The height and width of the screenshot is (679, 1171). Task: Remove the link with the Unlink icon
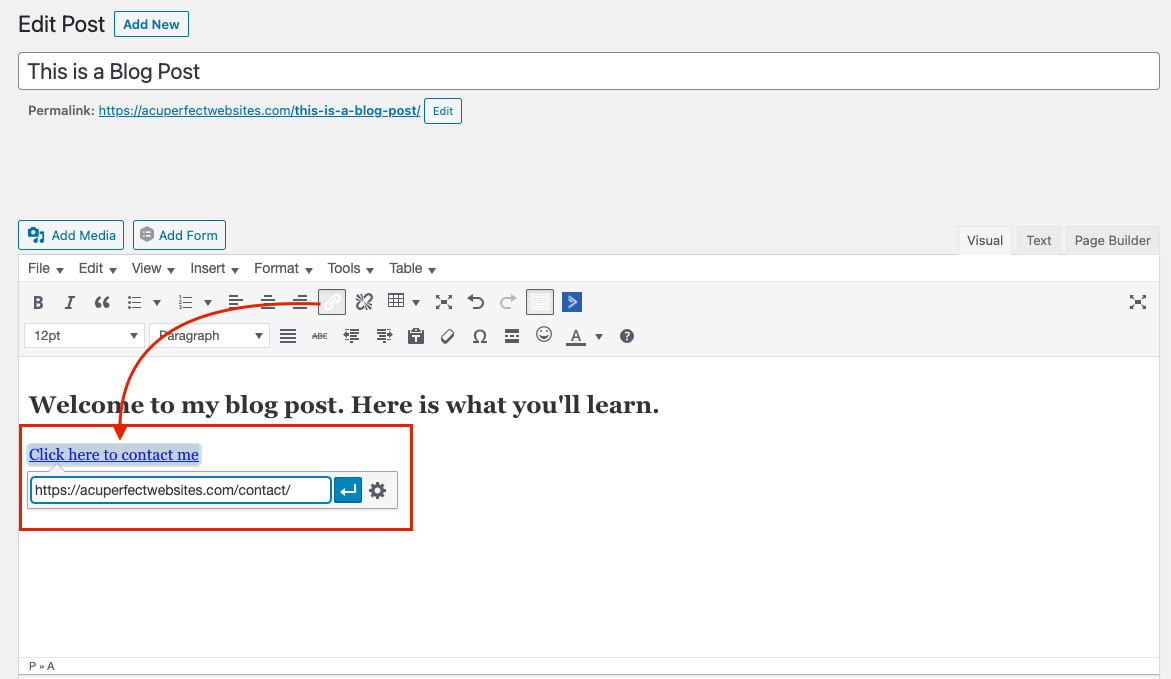tap(364, 301)
